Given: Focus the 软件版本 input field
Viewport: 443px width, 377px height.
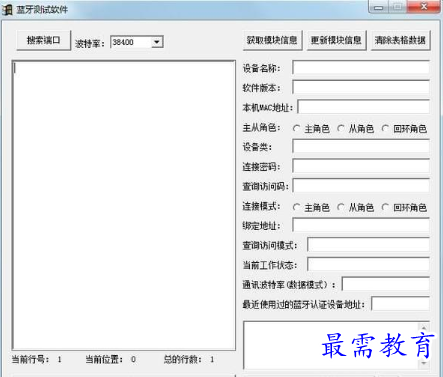Looking at the screenshot, I should [x=361, y=87].
